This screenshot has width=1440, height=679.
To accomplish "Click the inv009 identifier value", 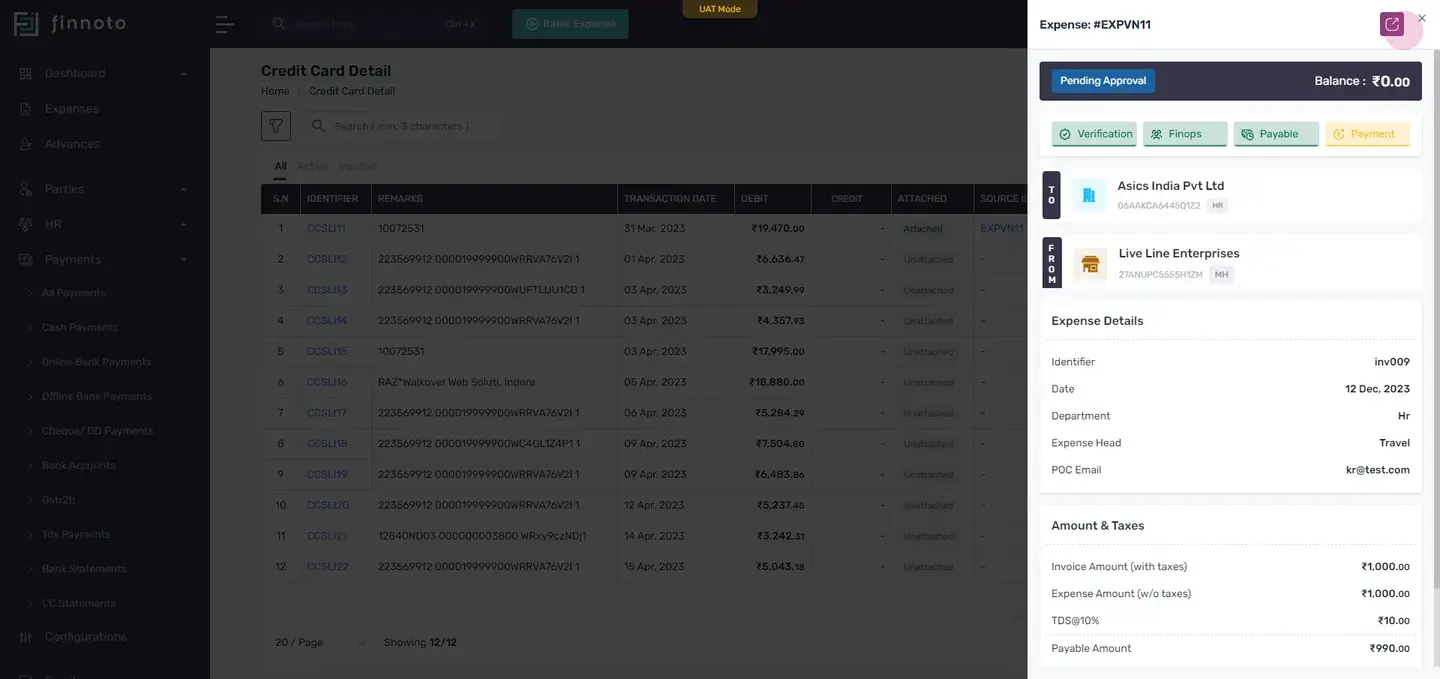I will pos(1392,362).
